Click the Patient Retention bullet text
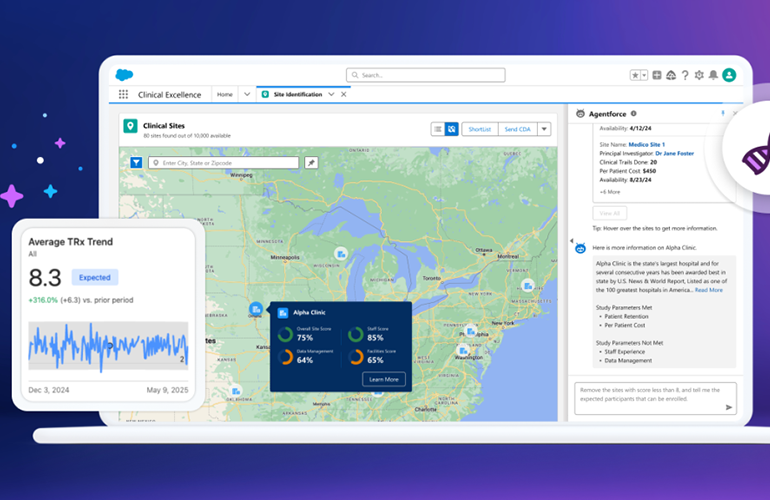This screenshot has height=500, width=770. [626, 316]
